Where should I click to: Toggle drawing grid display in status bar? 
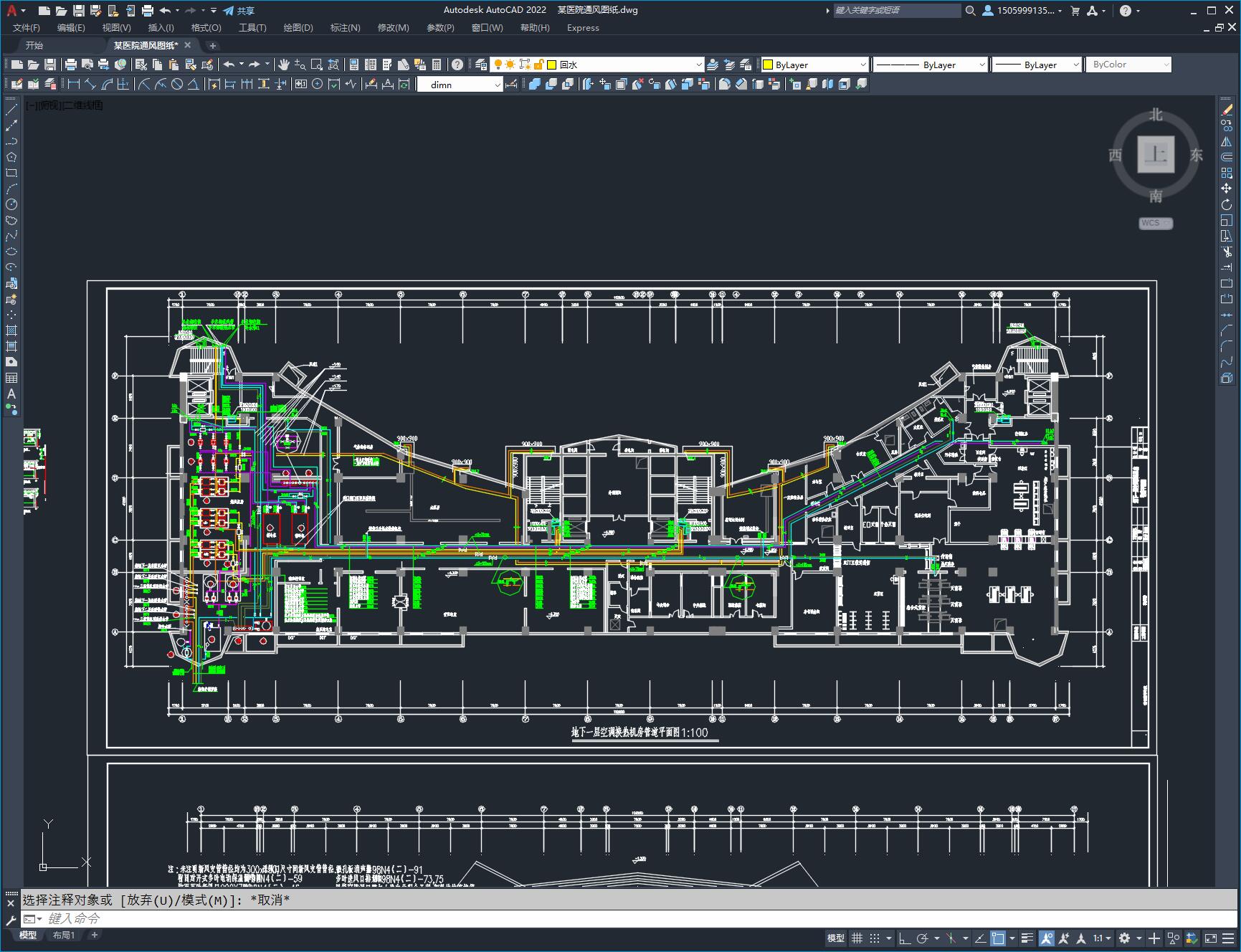[857, 938]
